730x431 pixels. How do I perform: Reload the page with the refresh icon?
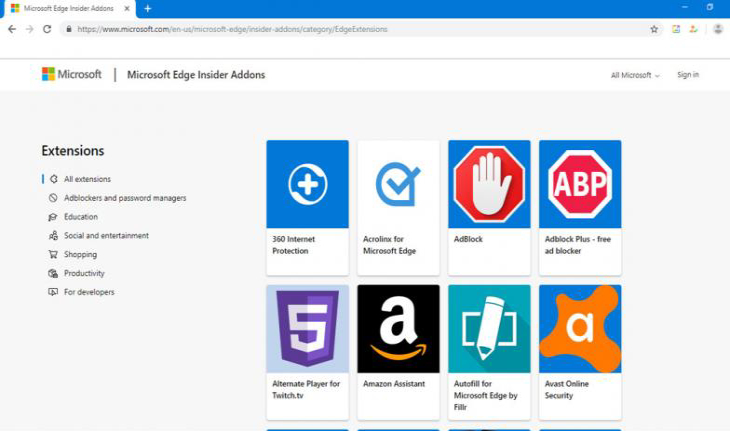point(47,29)
